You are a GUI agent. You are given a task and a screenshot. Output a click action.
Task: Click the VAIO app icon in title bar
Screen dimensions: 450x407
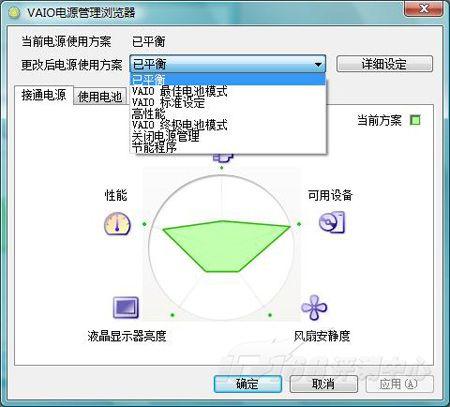pos(14,13)
